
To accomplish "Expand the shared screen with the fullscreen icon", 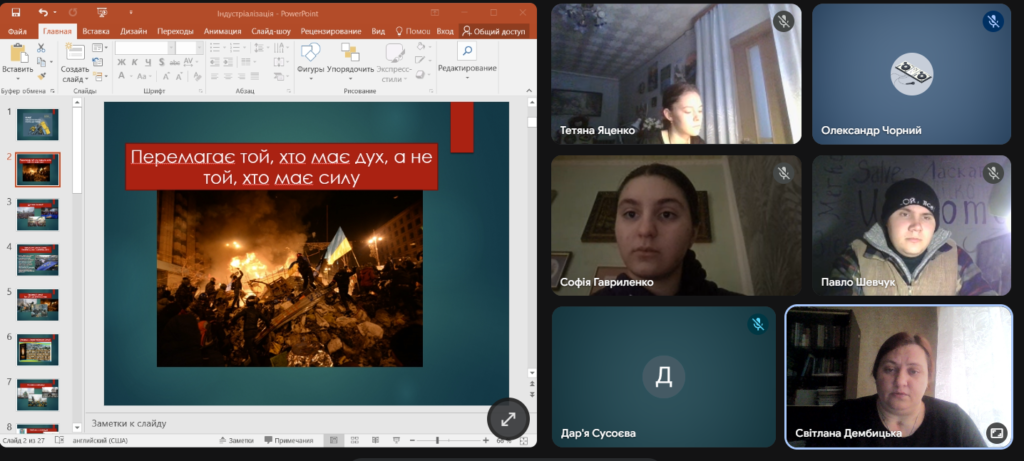I will coord(507,421).
